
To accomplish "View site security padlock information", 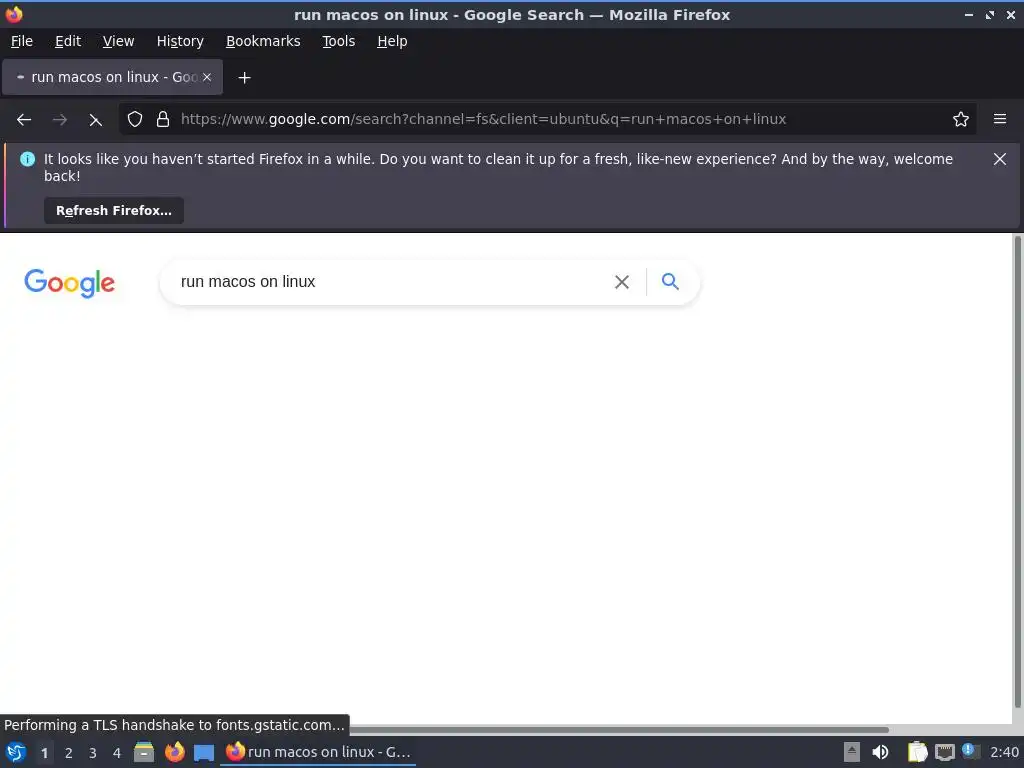I will point(163,119).
